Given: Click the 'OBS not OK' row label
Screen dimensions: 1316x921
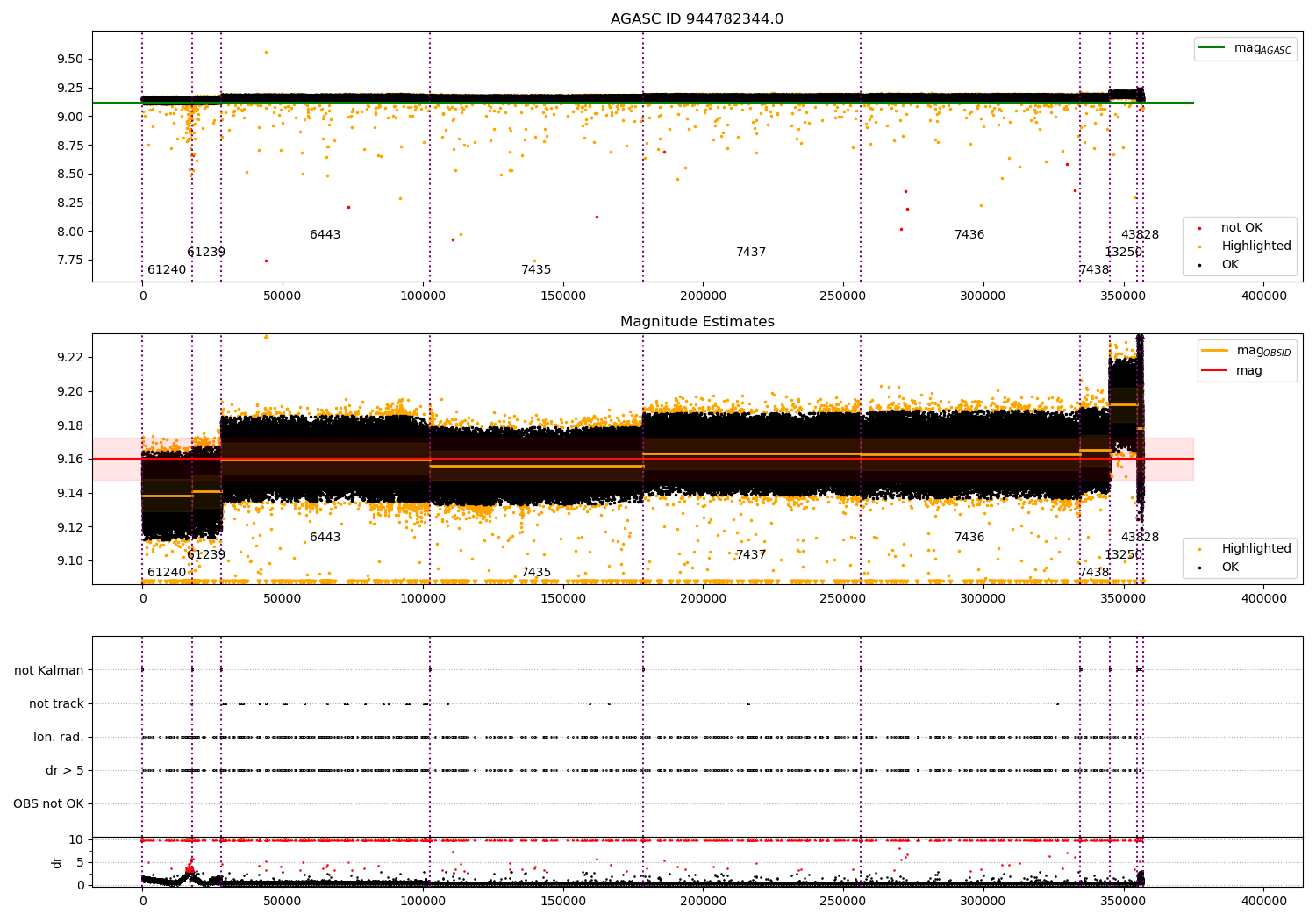Looking at the screenshot, I should [48, 803].
